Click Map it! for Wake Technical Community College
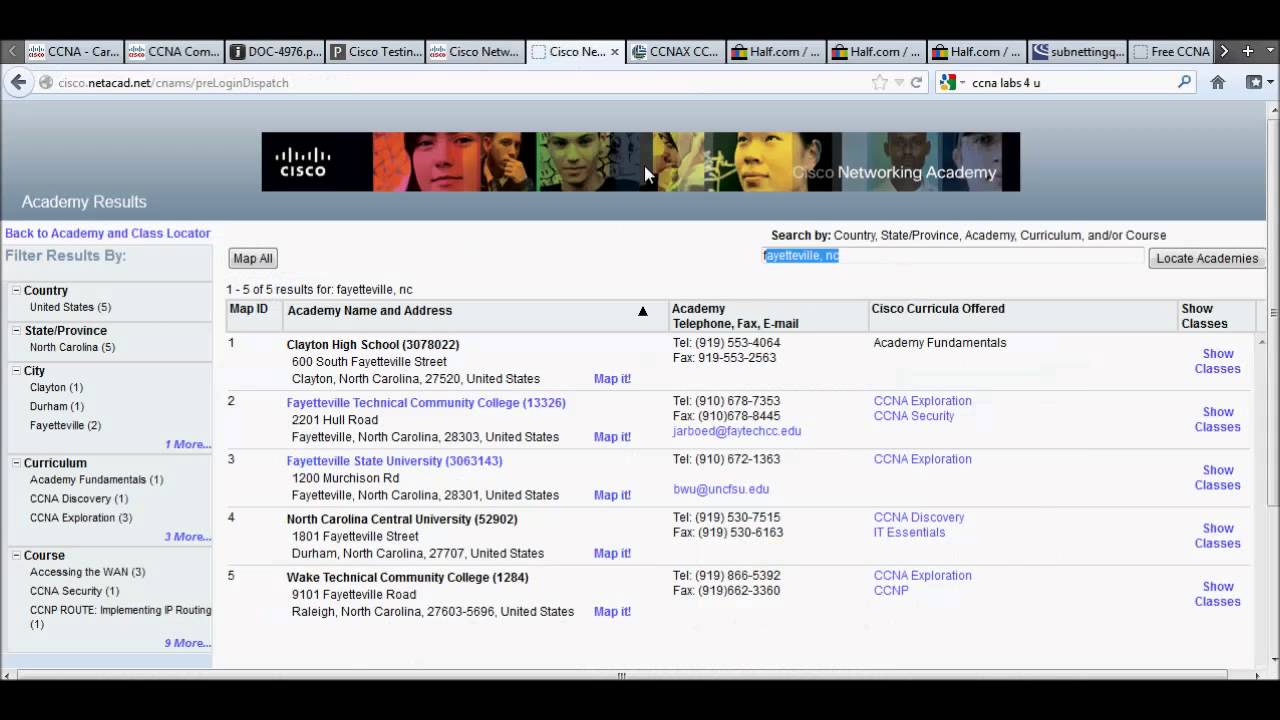Viewport: 1280px width, 720px height. [612, 611]
